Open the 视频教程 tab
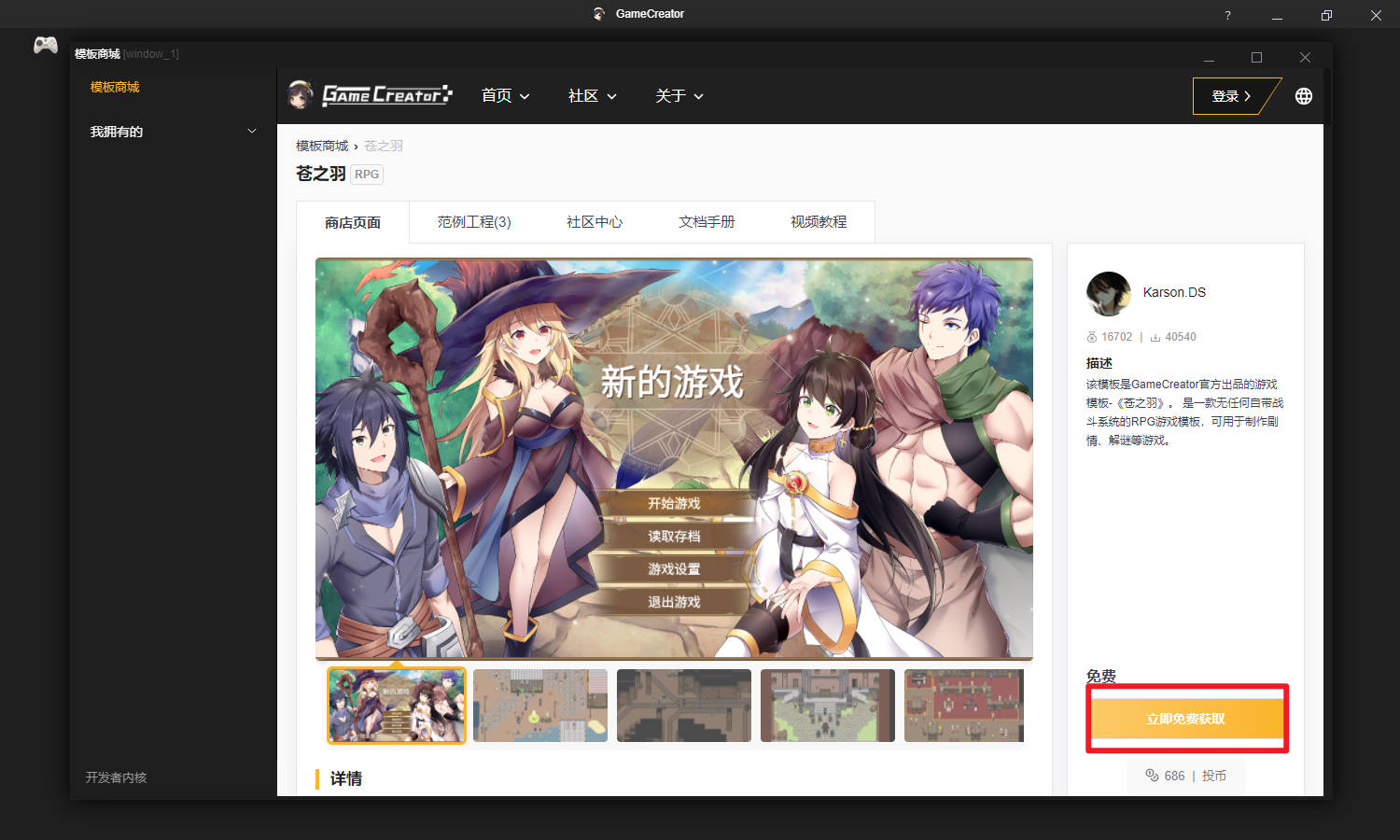This screenshot has width=1400, height=840. tap(819, 222)
